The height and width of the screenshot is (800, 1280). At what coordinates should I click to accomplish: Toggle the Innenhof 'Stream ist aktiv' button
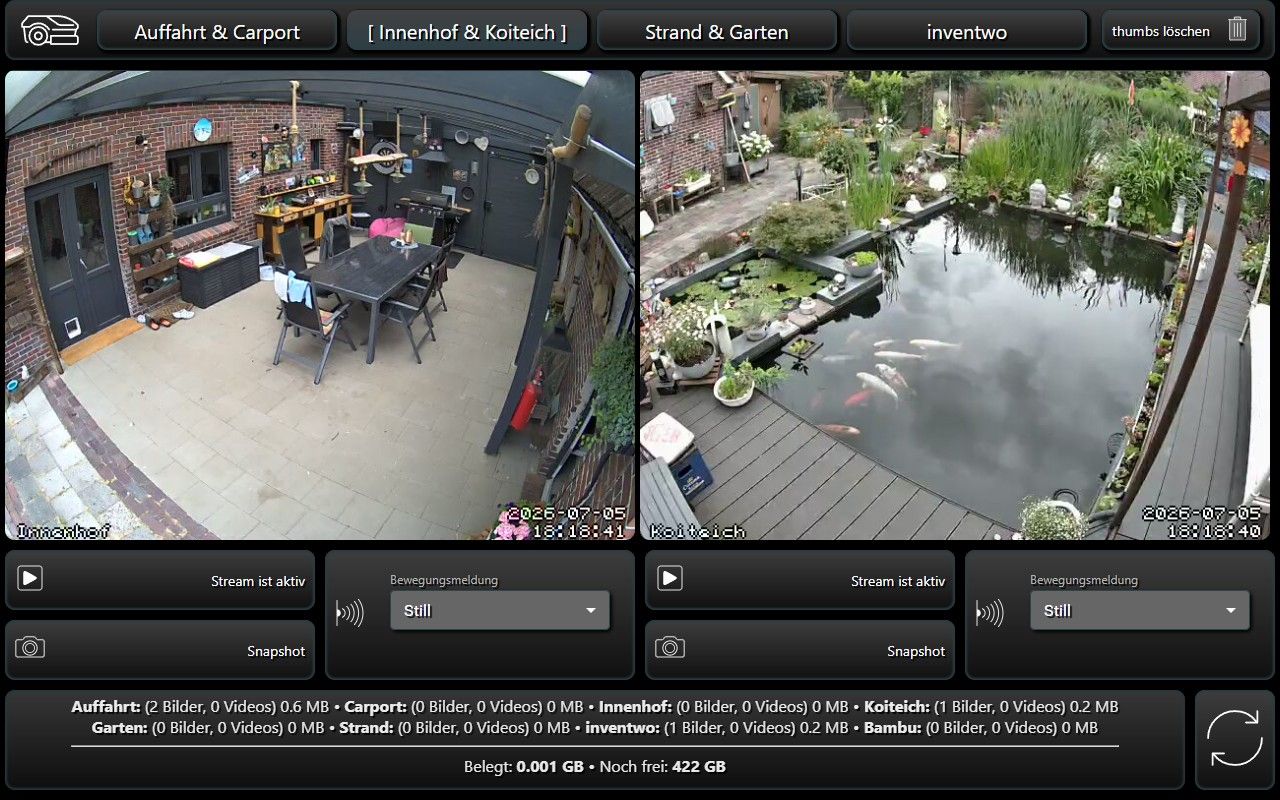click(x=160, y=580)
